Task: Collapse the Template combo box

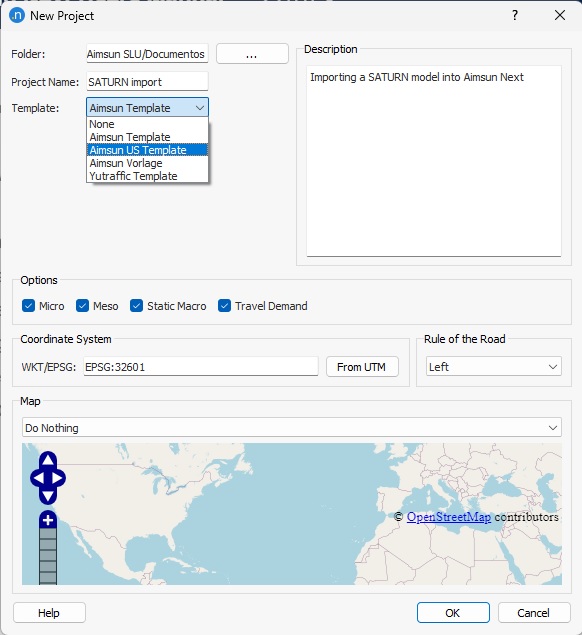Action: [x=147, y=108]
